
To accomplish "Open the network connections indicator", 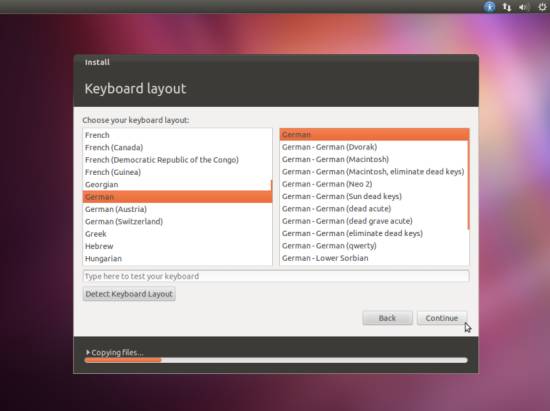I will [x=507, y=7].
